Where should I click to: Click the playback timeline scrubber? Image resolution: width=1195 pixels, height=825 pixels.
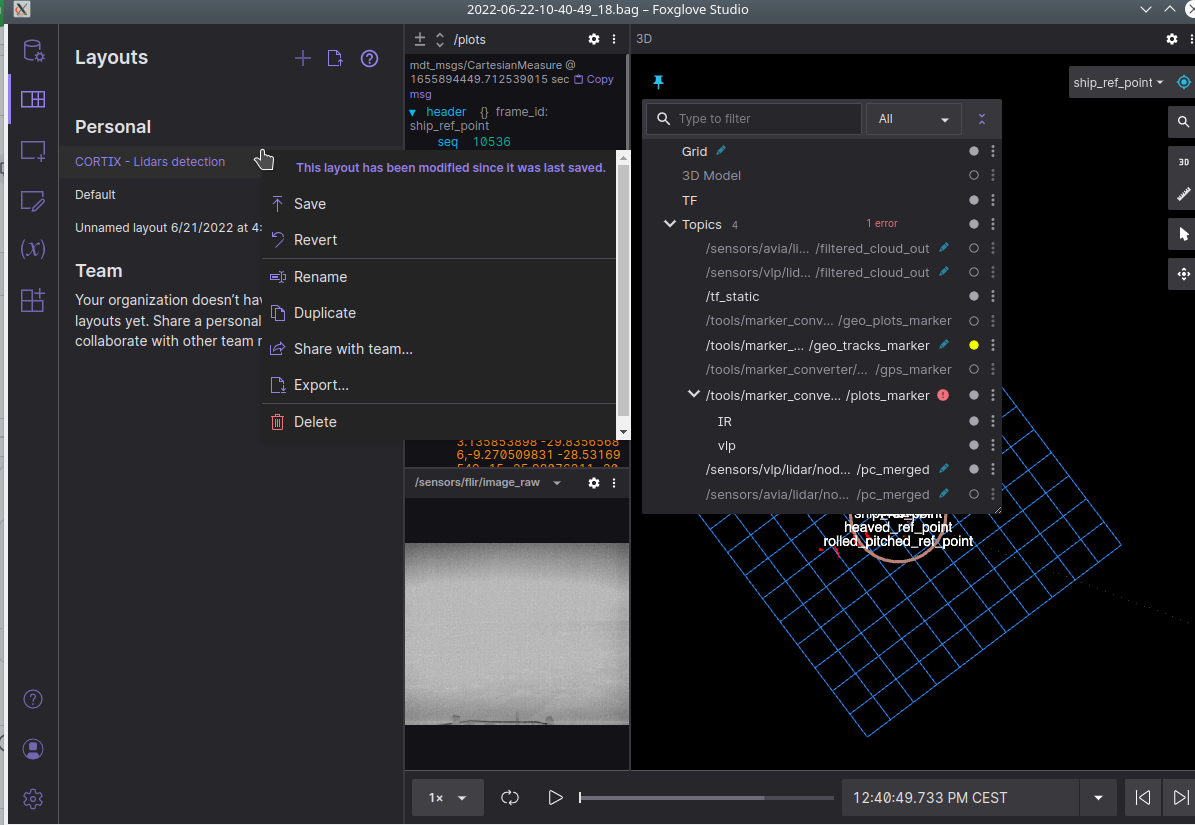(706, 798)
